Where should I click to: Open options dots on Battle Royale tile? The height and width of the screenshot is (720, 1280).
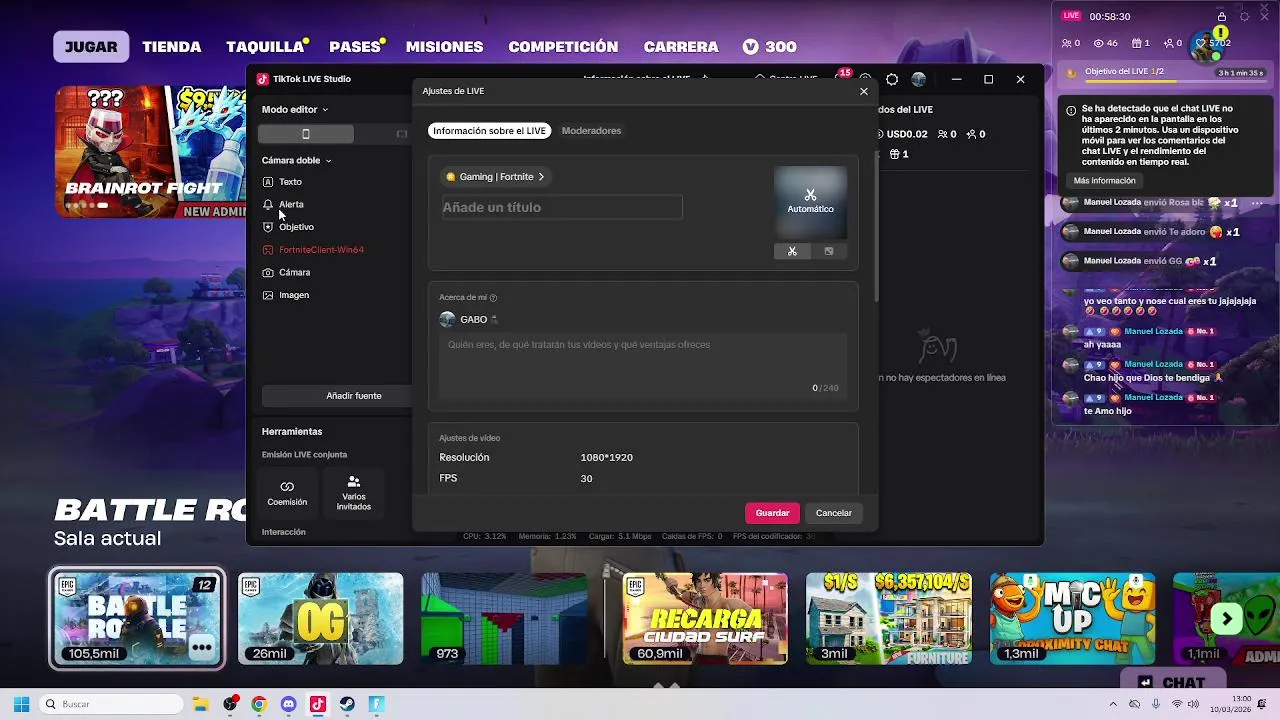tap(202, 647)
